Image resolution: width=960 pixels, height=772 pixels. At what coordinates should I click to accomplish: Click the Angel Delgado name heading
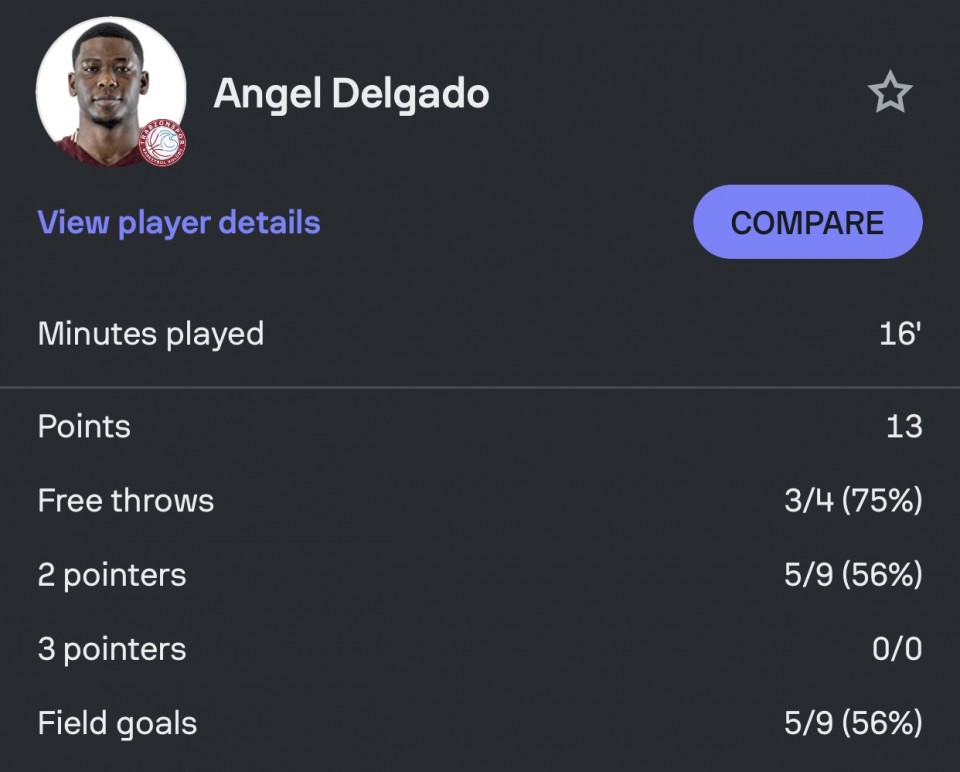pyautogui.click(x=351, y=94)
